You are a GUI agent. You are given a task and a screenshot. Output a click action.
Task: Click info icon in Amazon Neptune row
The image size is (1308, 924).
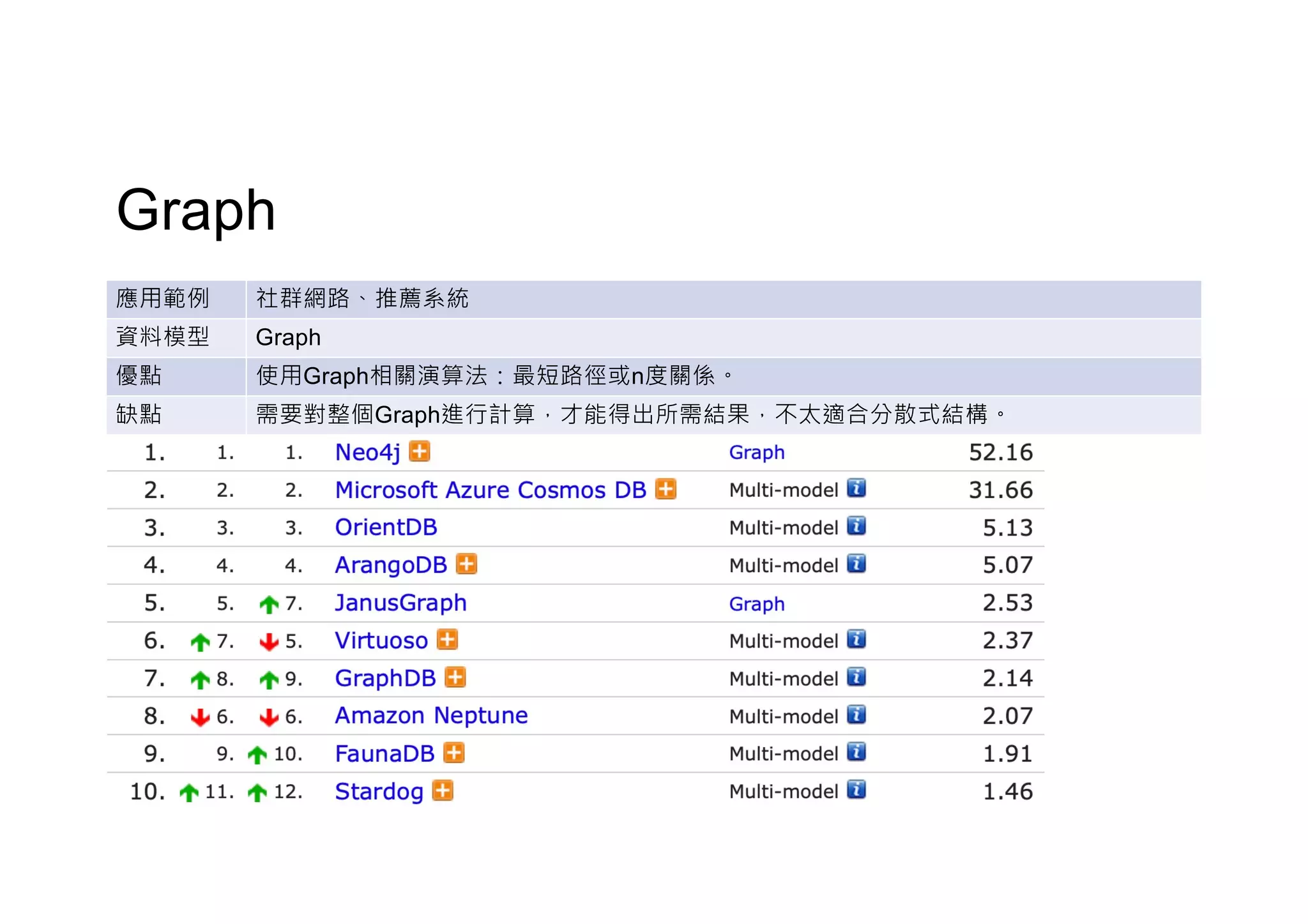(x=856, y=715)
